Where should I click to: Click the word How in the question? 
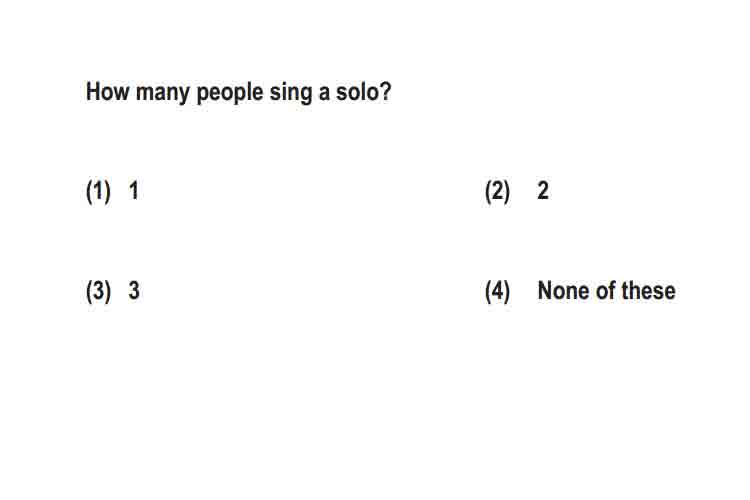(x=108, y=91)
